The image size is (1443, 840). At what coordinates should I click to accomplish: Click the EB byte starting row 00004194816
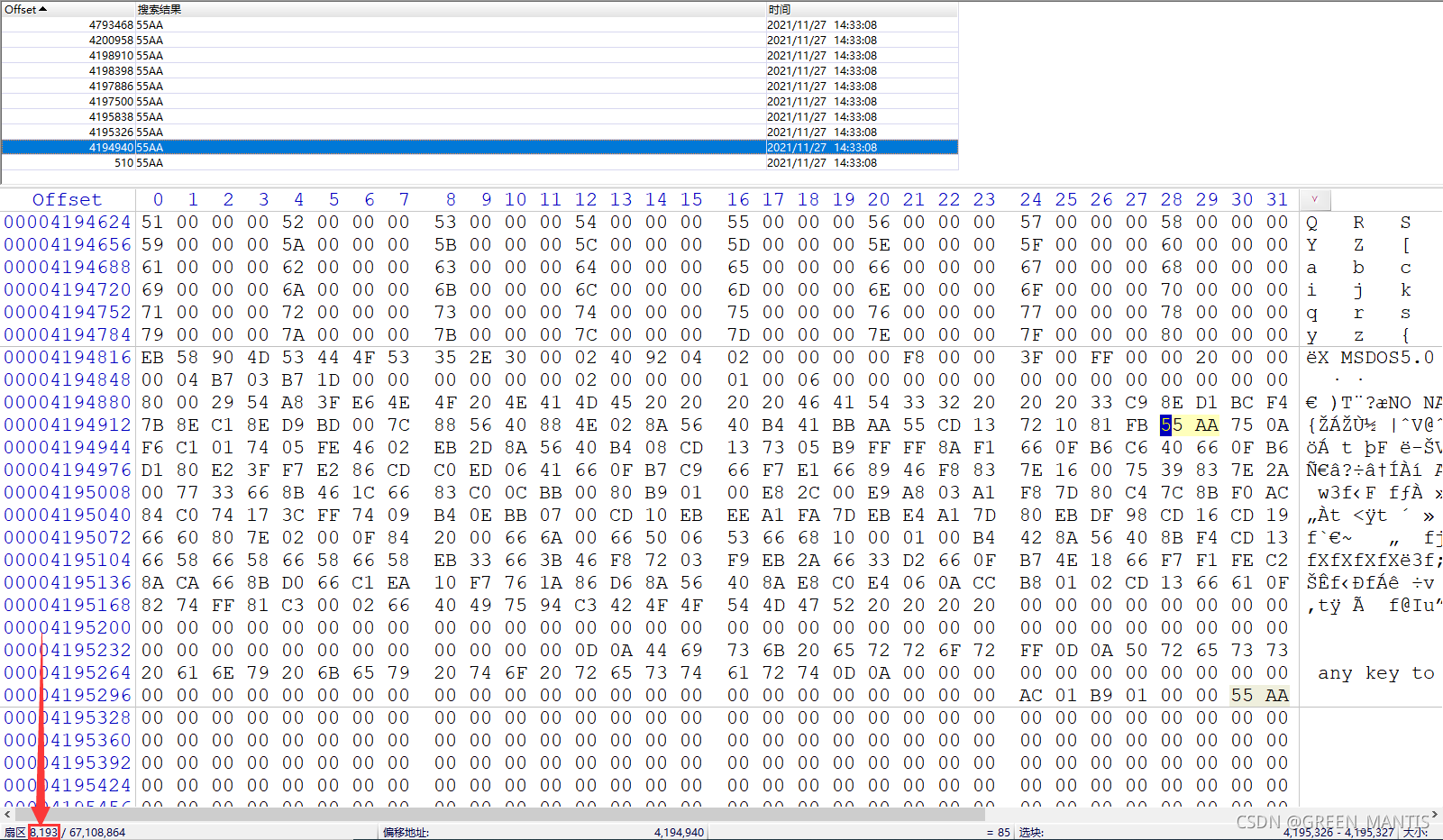tap(152, 357)
